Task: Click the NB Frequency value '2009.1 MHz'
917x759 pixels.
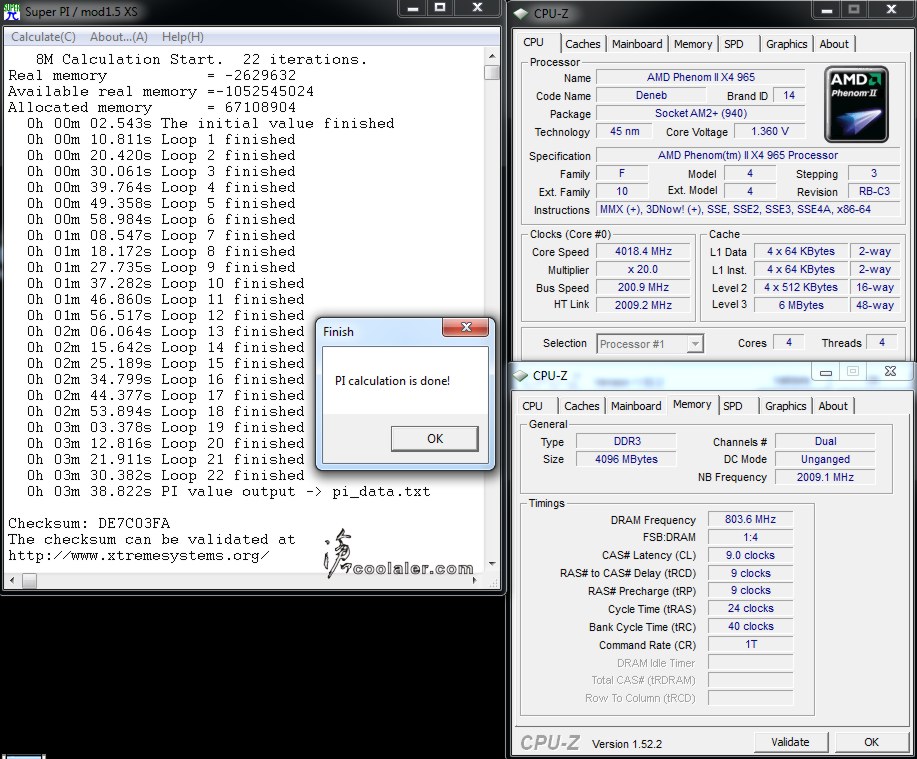Action: [x=825, y=477]
